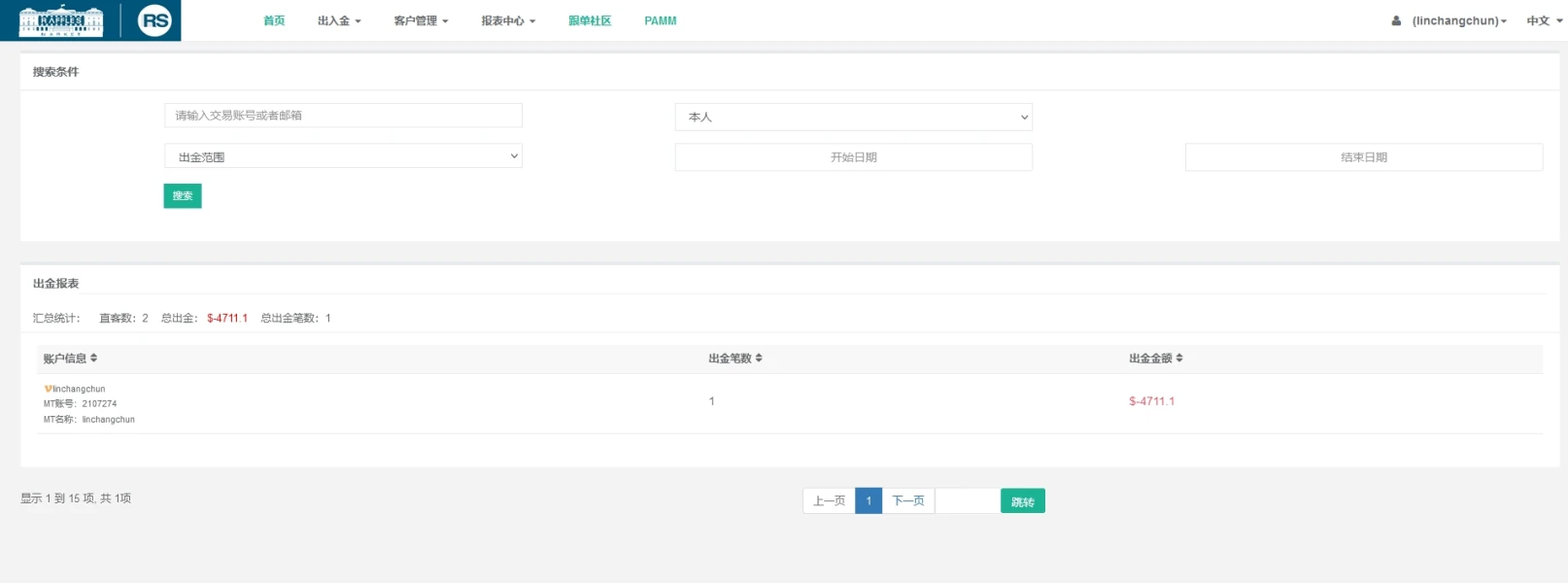
Task: Click the 跳转 jump button
Action: point(1022,501)
